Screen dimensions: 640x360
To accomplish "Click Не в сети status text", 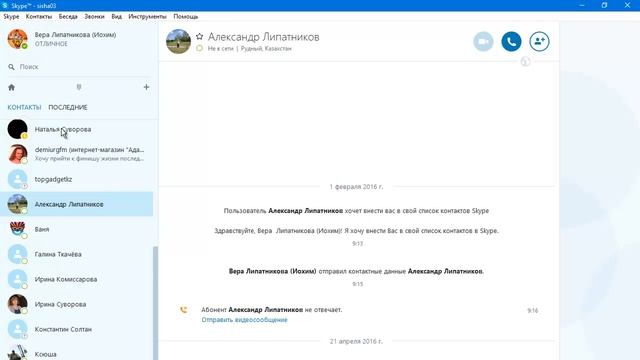I will tap(221, 48).
